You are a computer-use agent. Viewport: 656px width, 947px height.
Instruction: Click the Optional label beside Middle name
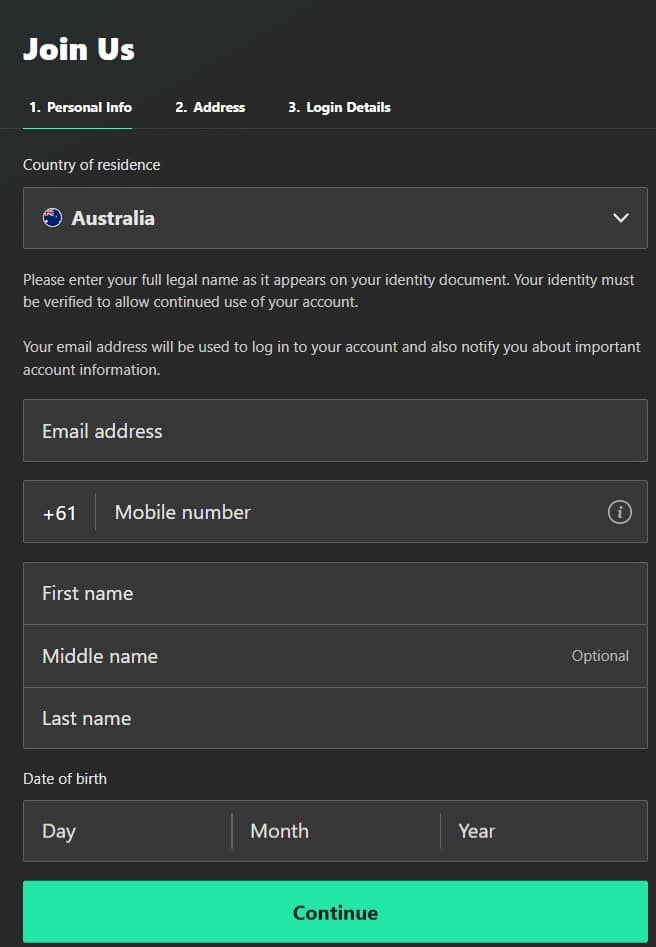click(600, 655)
